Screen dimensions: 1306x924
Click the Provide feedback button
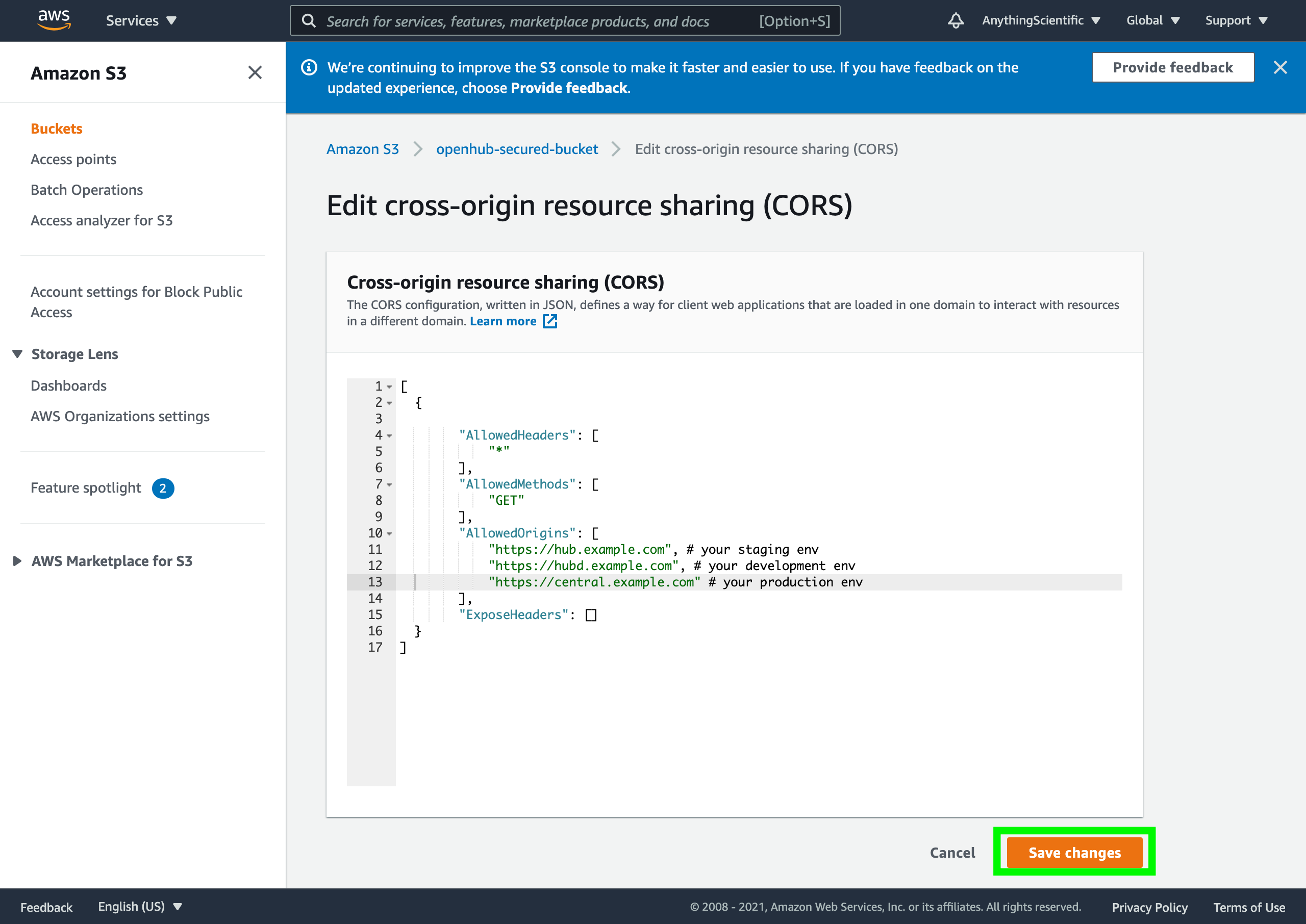click(x=1172, y=67)
